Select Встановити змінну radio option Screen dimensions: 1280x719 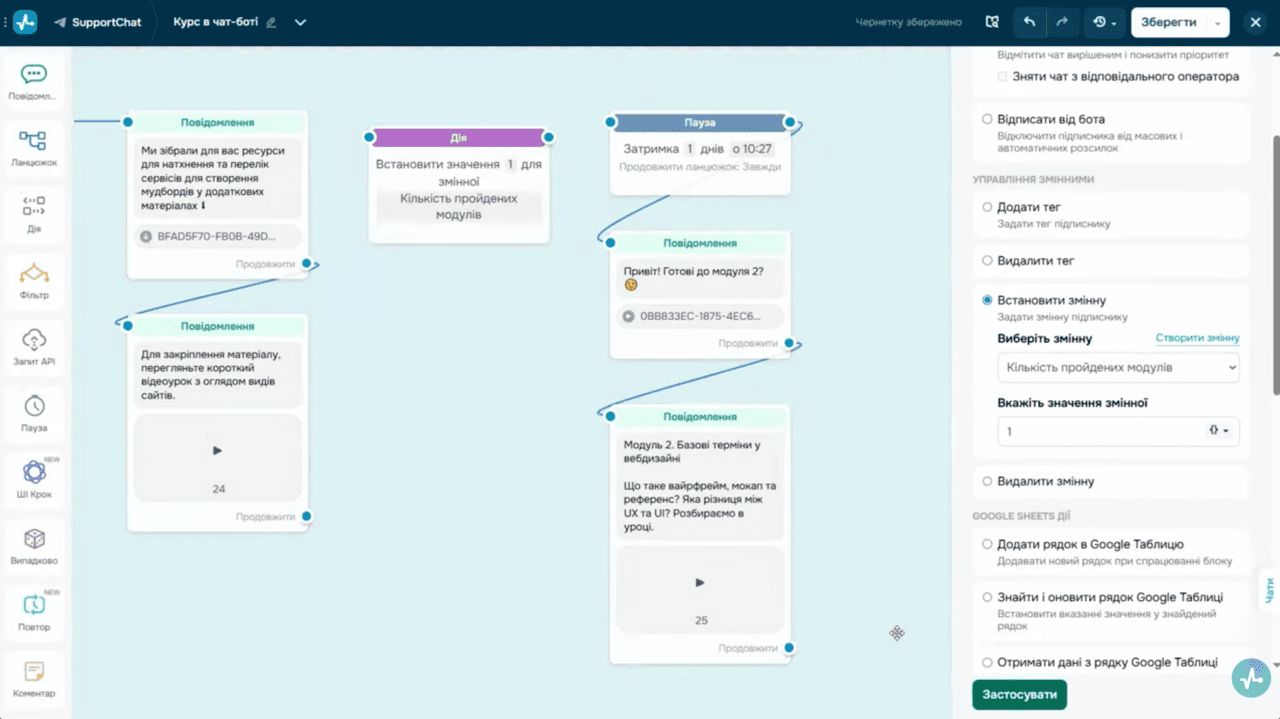[988, 300]
